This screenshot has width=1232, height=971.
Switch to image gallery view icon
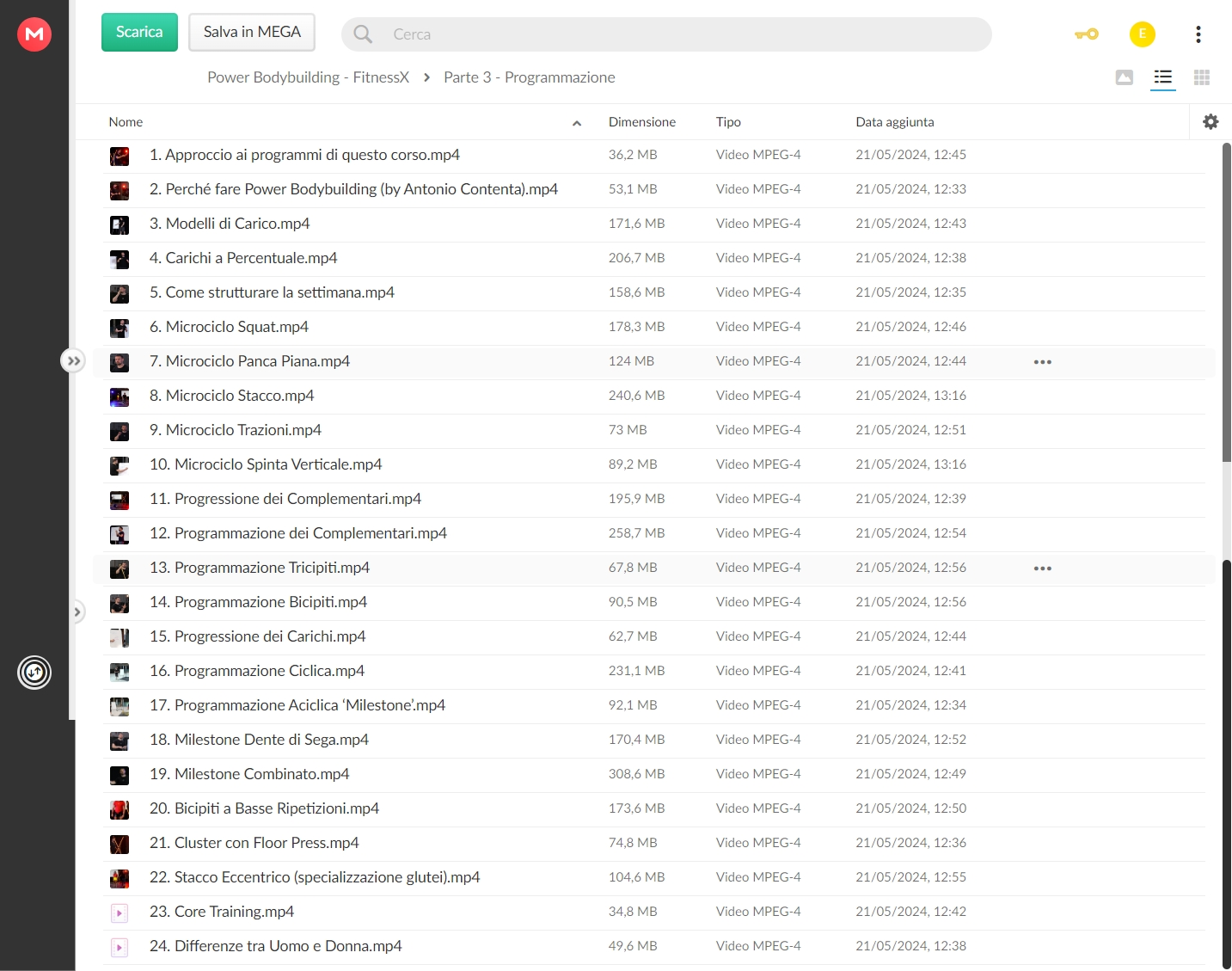click(1125, 77)
